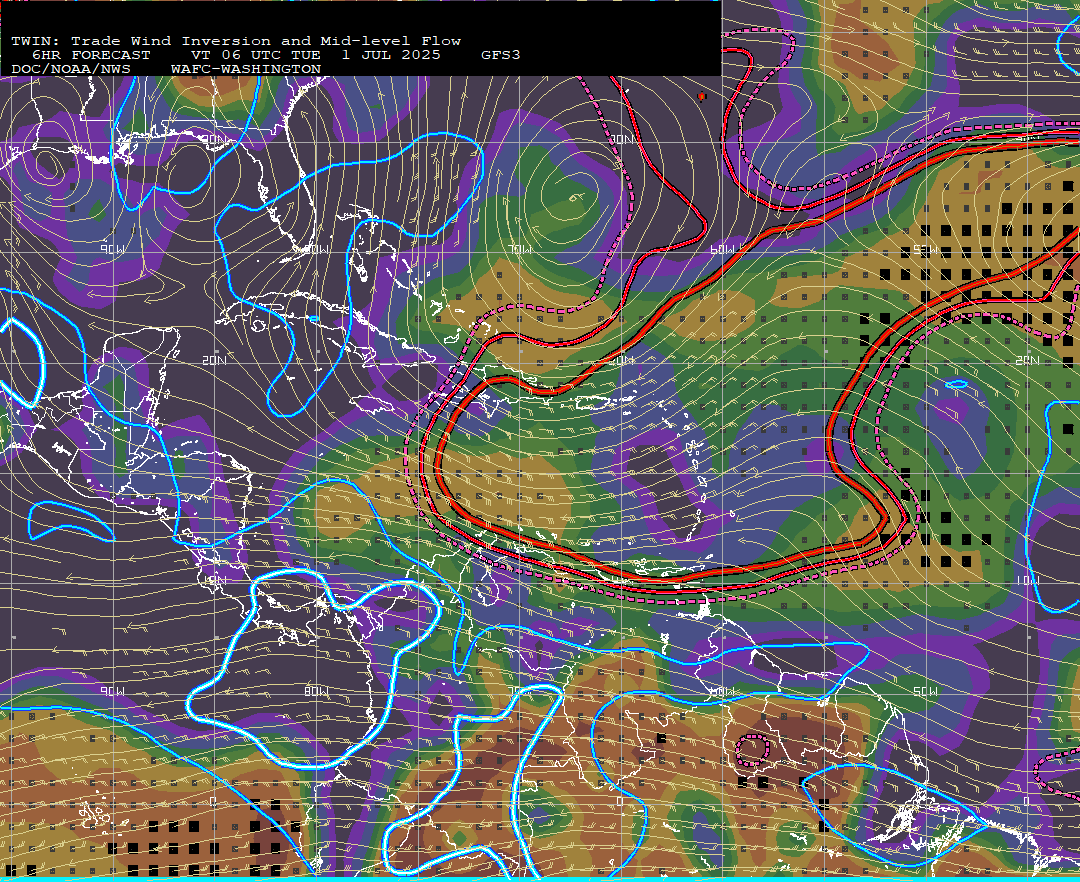Click the '10N' label at the far right
1080x882 pixels.
[x=1027, y=581]
